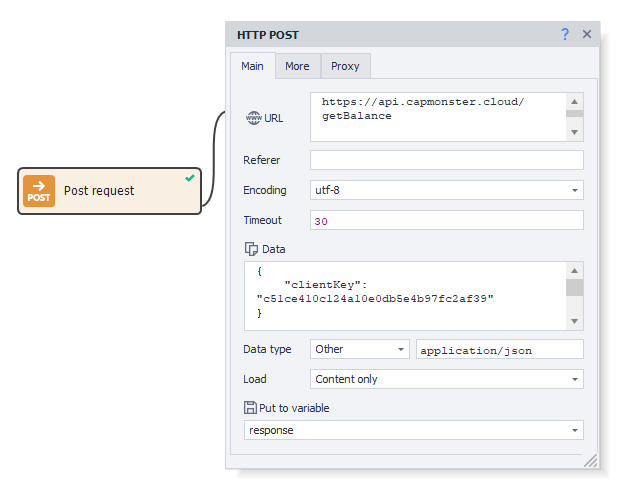
Task: Expand the Encoding utf-8 dropdown
Action: pos(575,190)
